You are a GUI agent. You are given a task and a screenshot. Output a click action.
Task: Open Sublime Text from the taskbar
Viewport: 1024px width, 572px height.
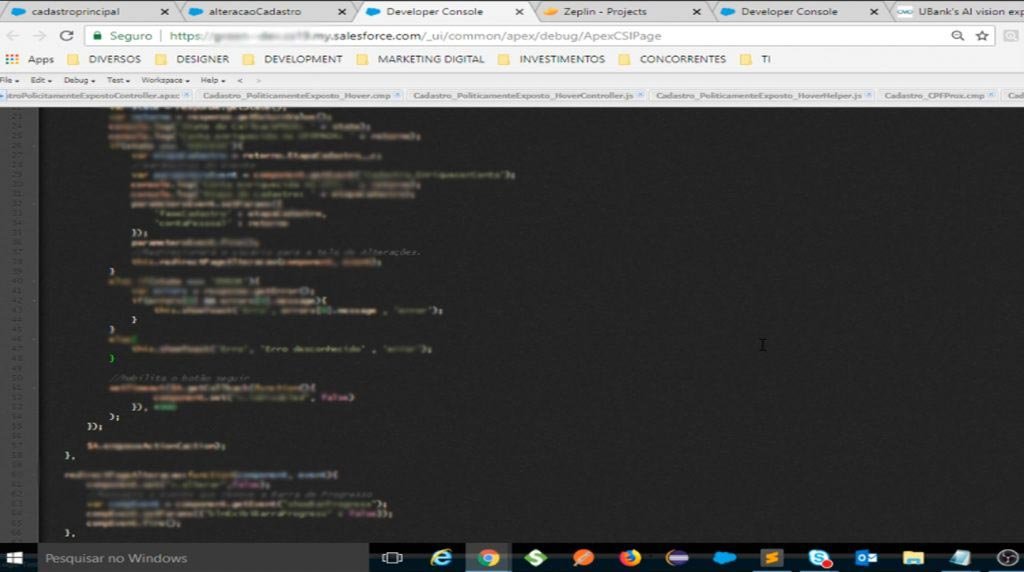pyautogui.click(x=771, y=558)
